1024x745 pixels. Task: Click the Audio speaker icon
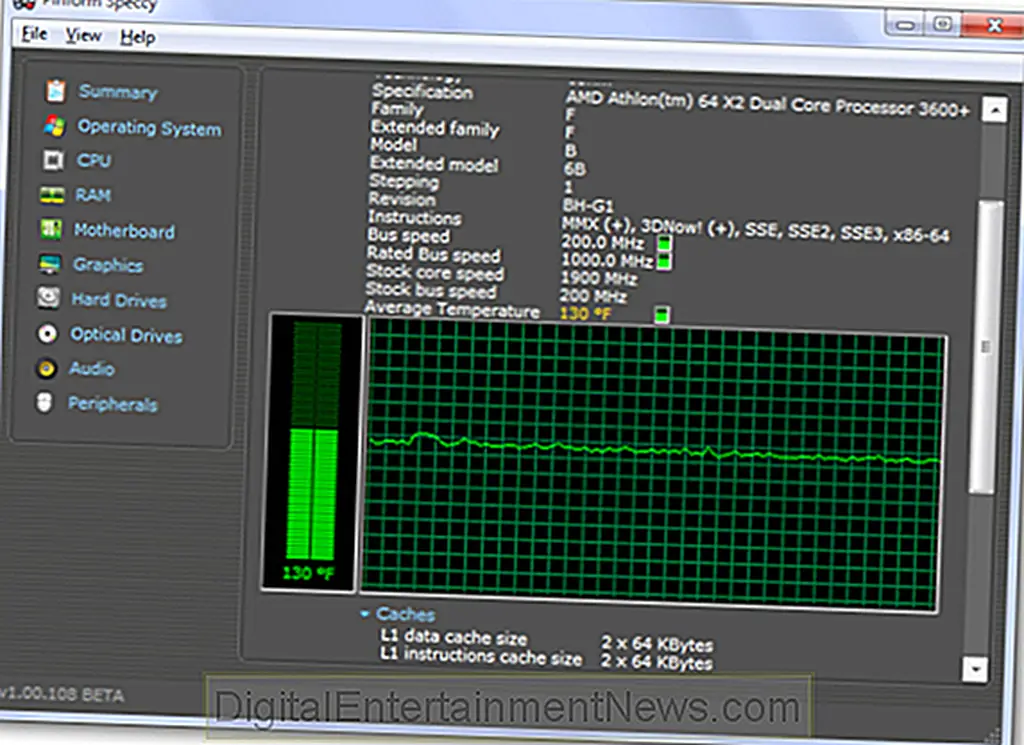coord(46,369)
